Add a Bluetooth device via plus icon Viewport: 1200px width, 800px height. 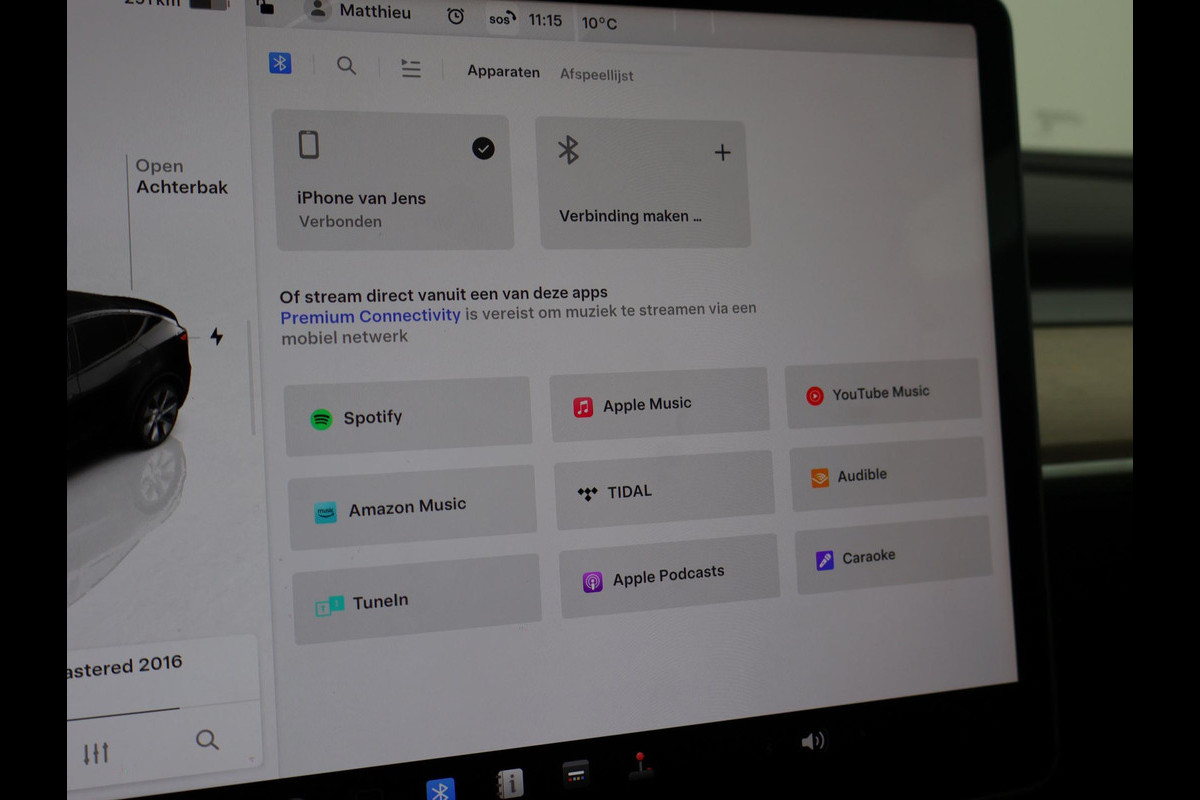722,153
